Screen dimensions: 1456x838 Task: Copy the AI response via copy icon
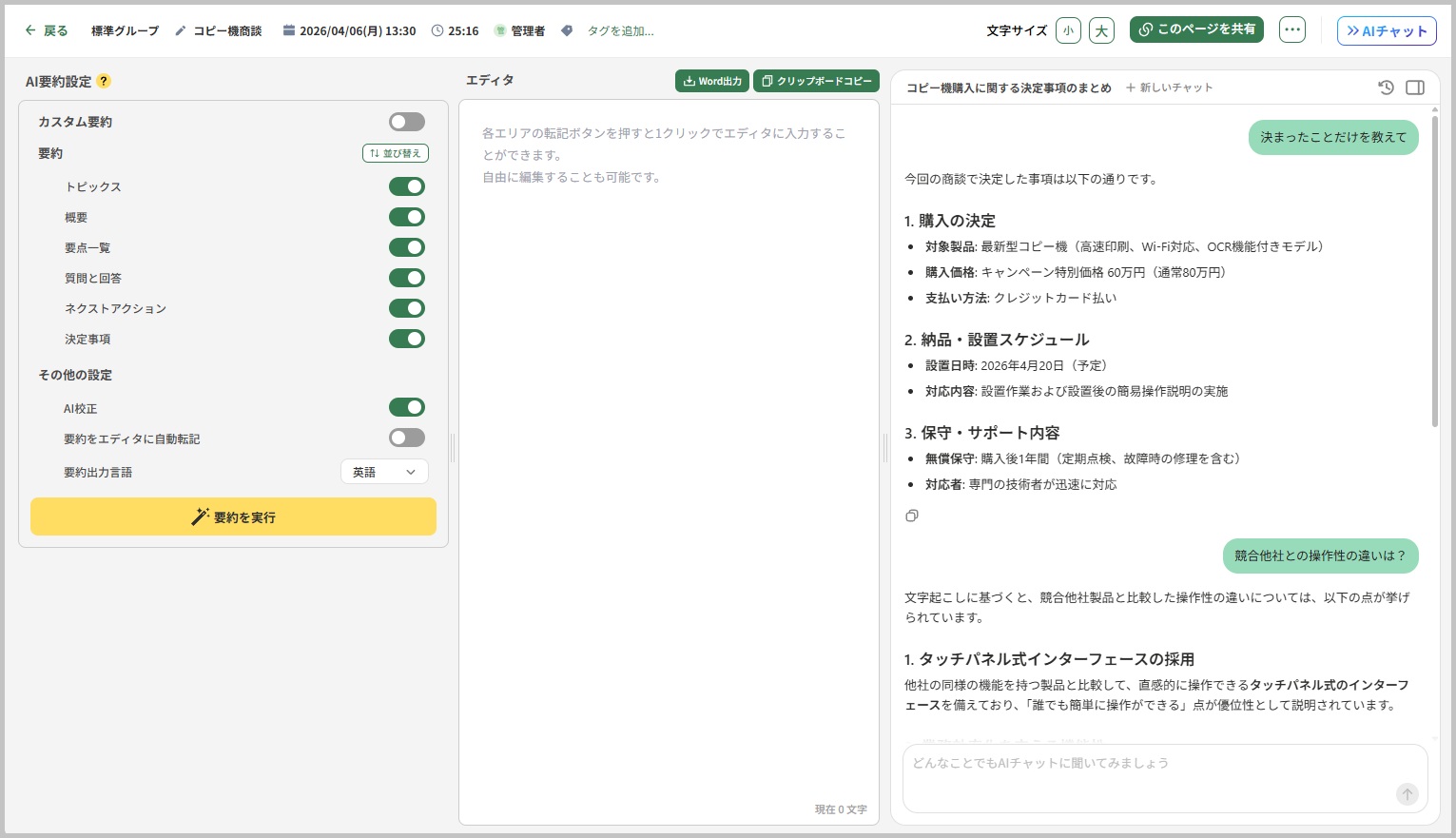pos(912,516)
